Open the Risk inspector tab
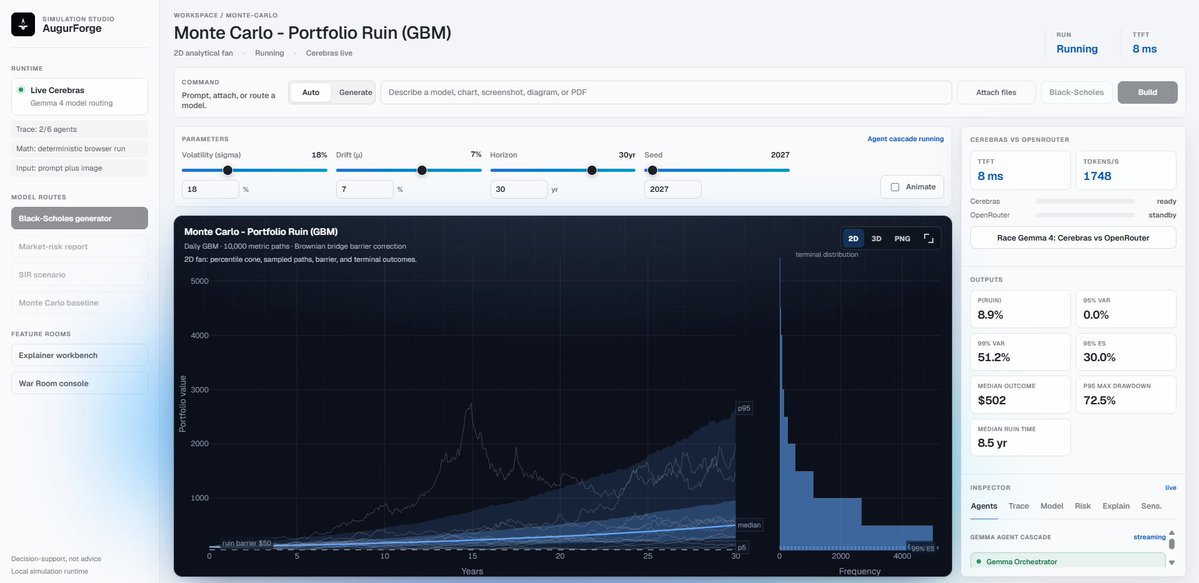 coord(1083,506)
